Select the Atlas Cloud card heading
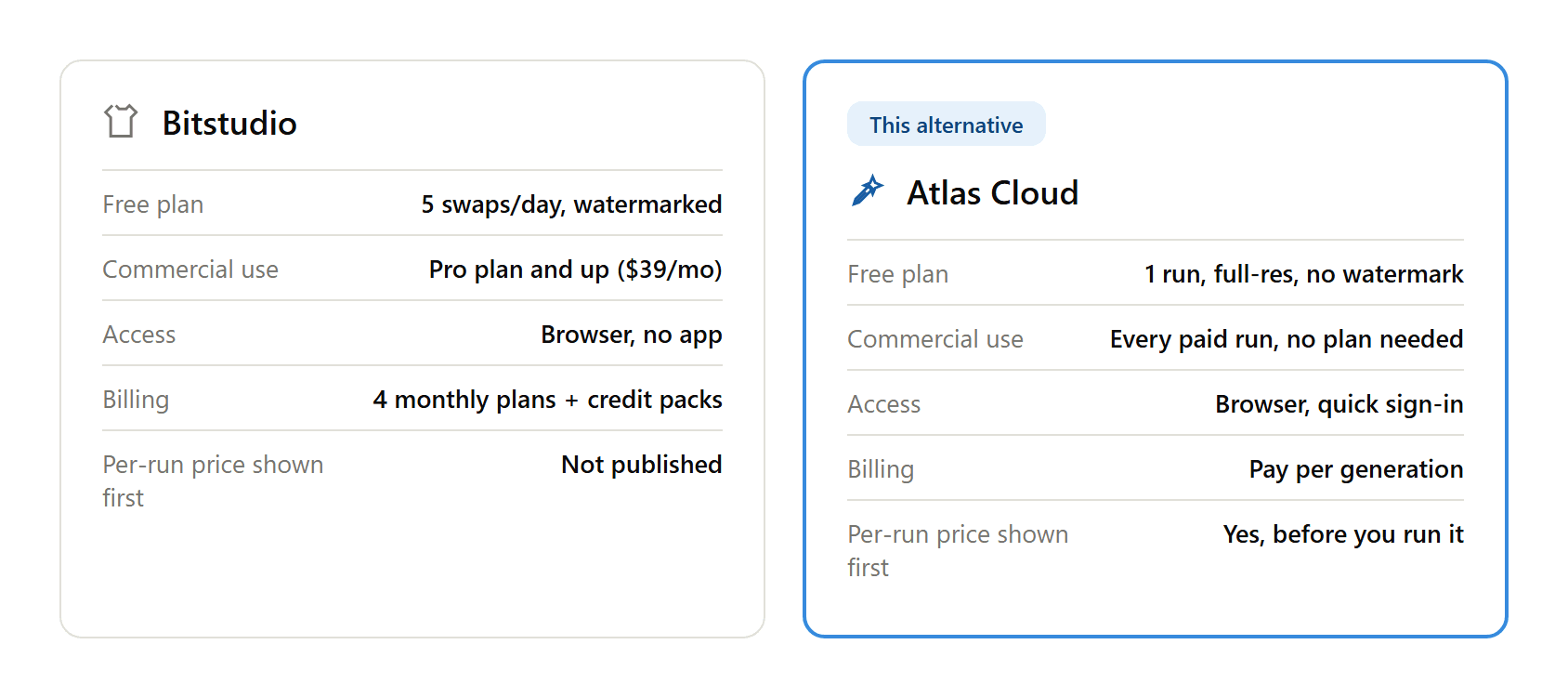Viewport: 1568px width, 697px height. 992,192
